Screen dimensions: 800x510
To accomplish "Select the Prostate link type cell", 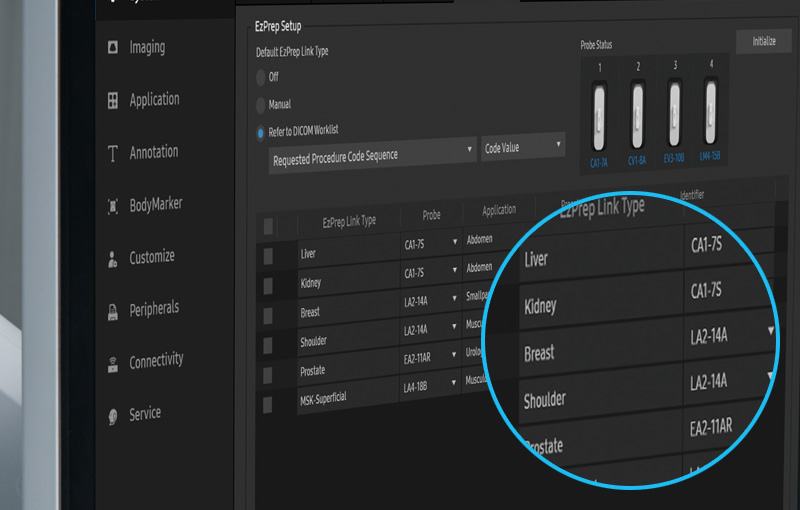I will (348, 367).
